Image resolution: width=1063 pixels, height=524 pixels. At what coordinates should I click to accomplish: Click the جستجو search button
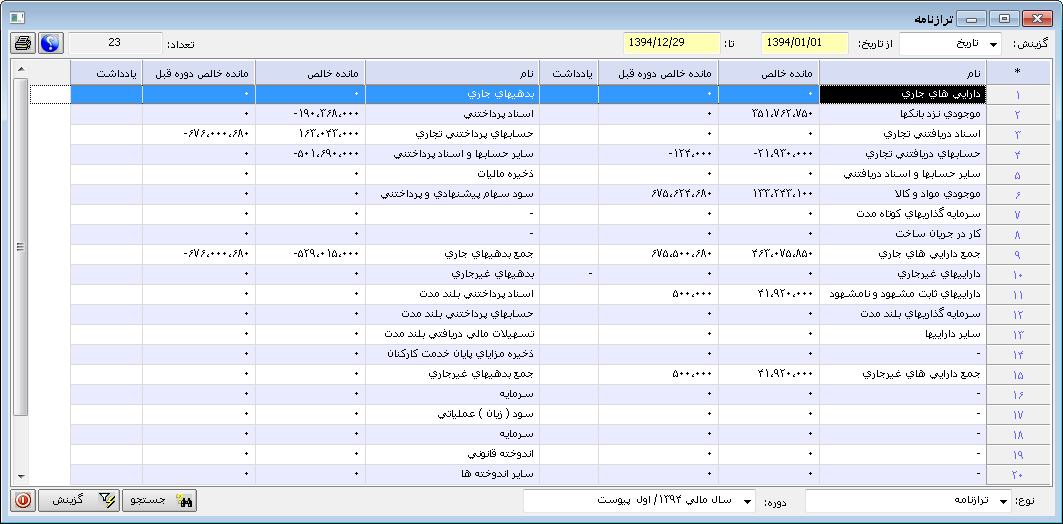pyautogui.click(x=158, y=500)
